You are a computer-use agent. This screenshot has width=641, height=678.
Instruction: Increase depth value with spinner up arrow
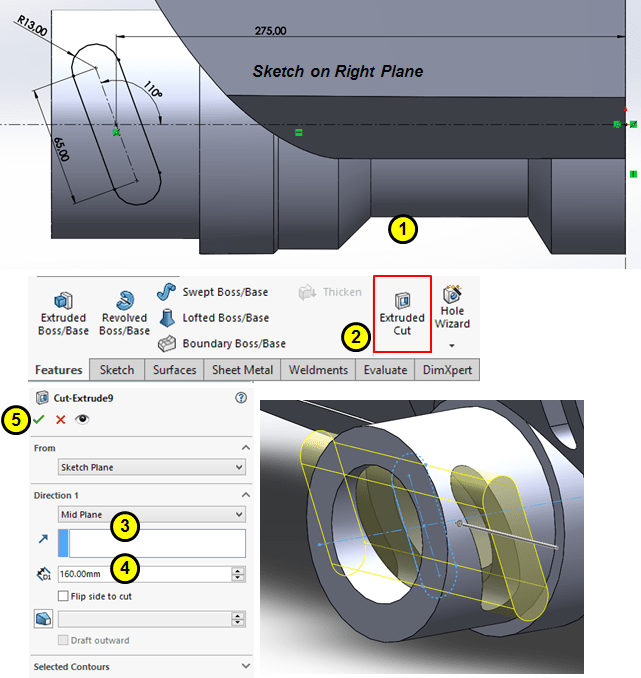(x=238, y=570)
